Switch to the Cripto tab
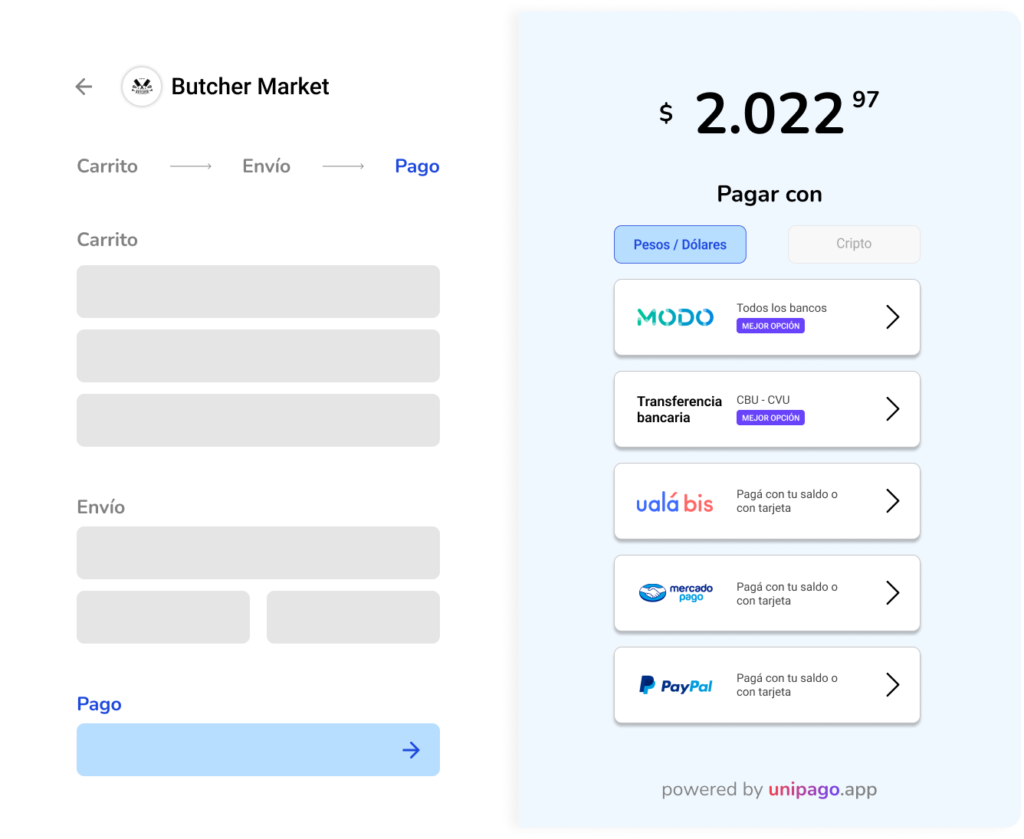Image resolution: width=1024 pixels, height=839 pixels. pyautogui.click(x=854, y=244)
